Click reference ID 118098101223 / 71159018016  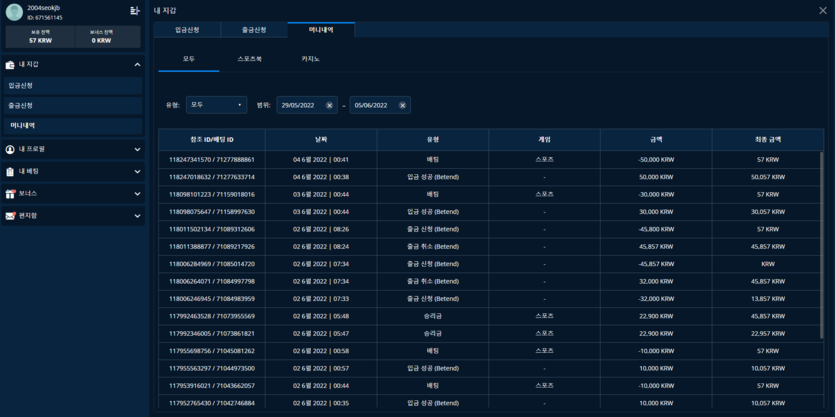[x=211, y=194]
